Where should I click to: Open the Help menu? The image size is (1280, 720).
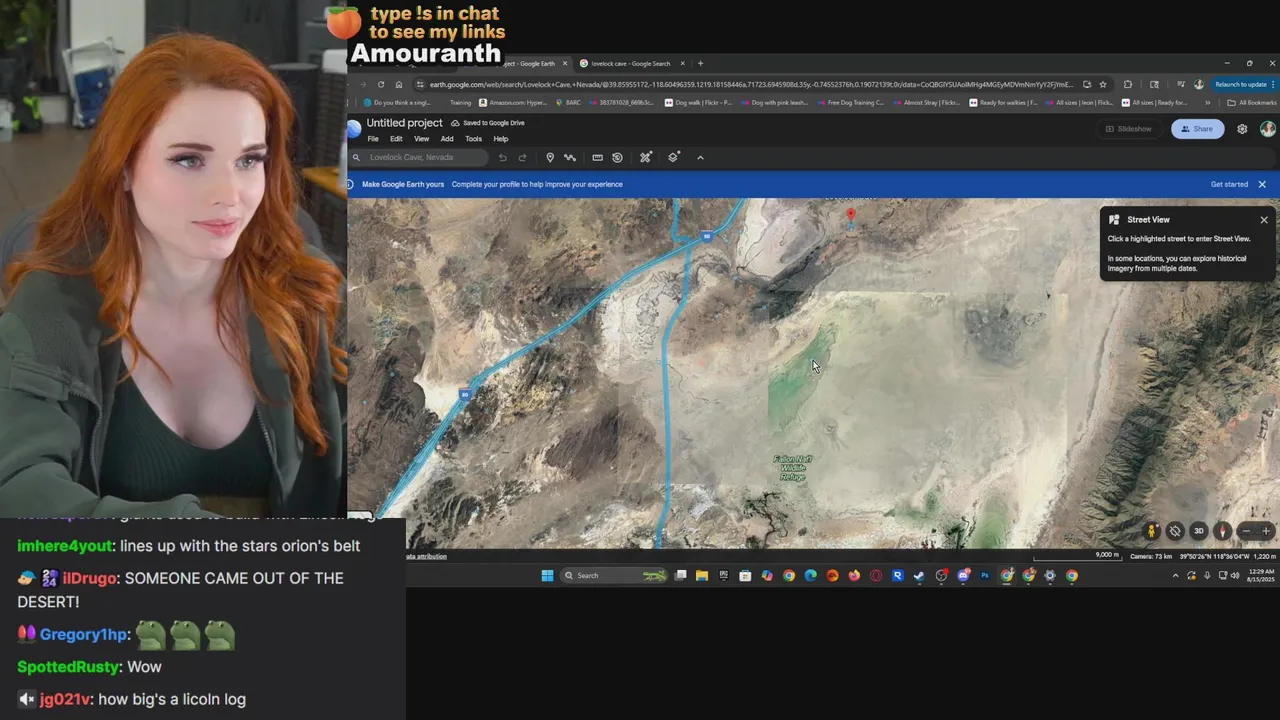[x=500, y=139]
